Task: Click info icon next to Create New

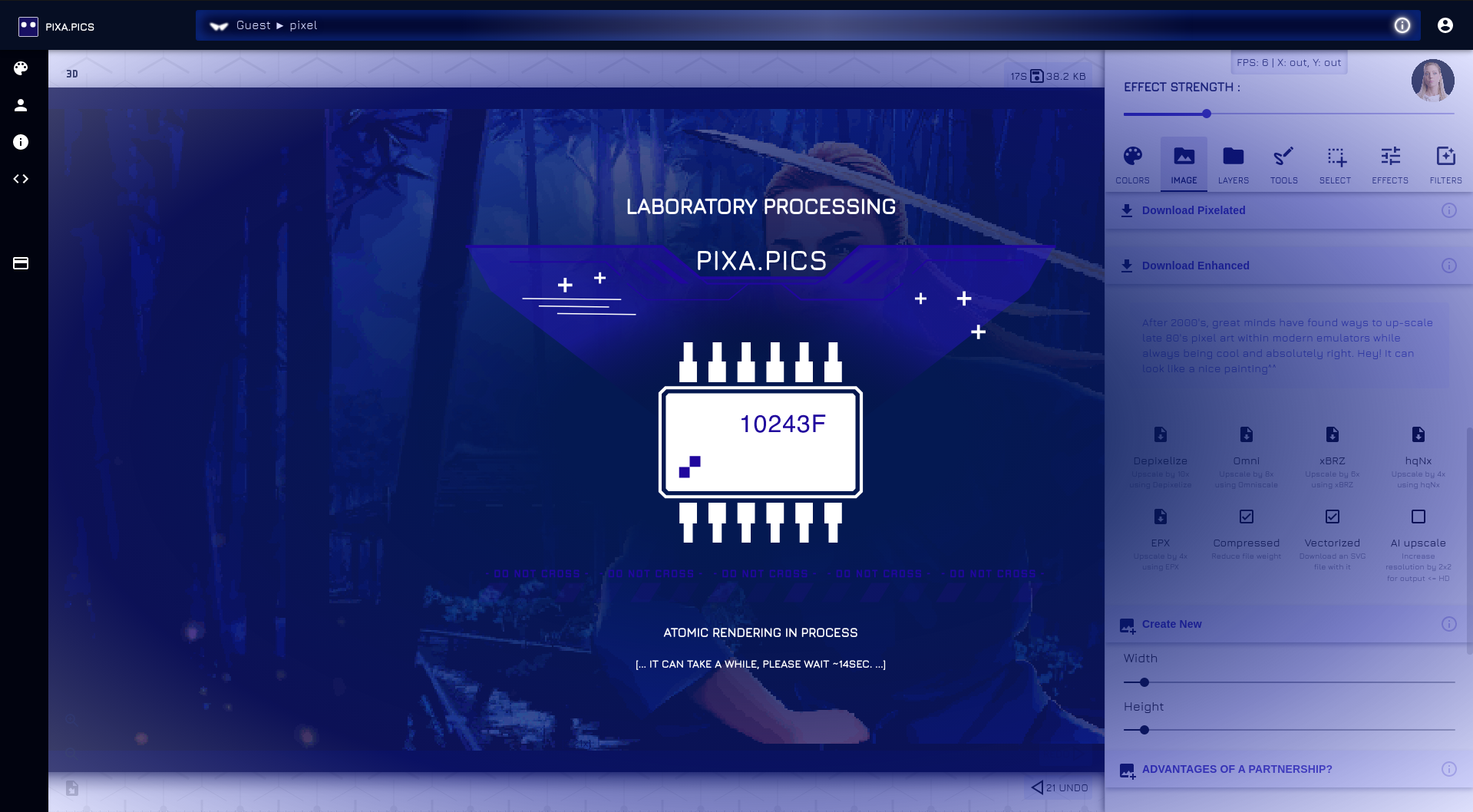Action: point(1449,624)
